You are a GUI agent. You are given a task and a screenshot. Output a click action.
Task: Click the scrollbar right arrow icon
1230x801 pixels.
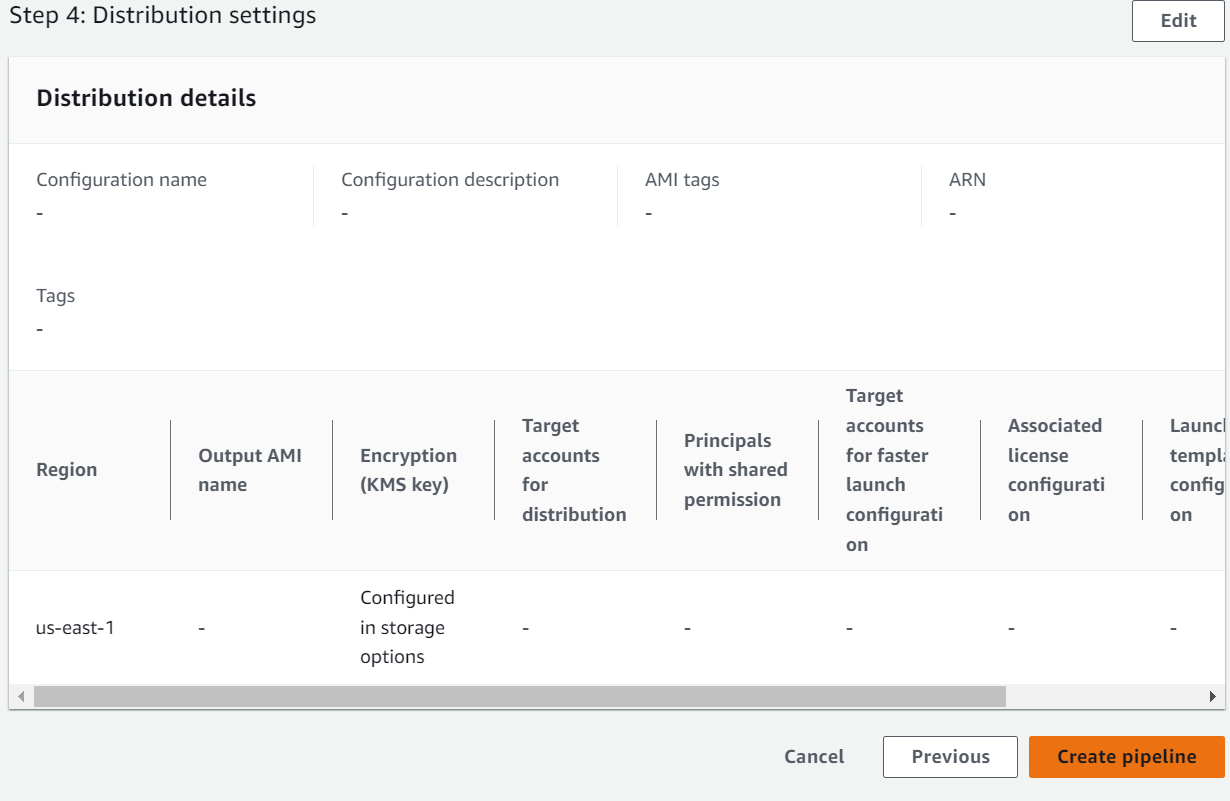[x=1212, y=696]
